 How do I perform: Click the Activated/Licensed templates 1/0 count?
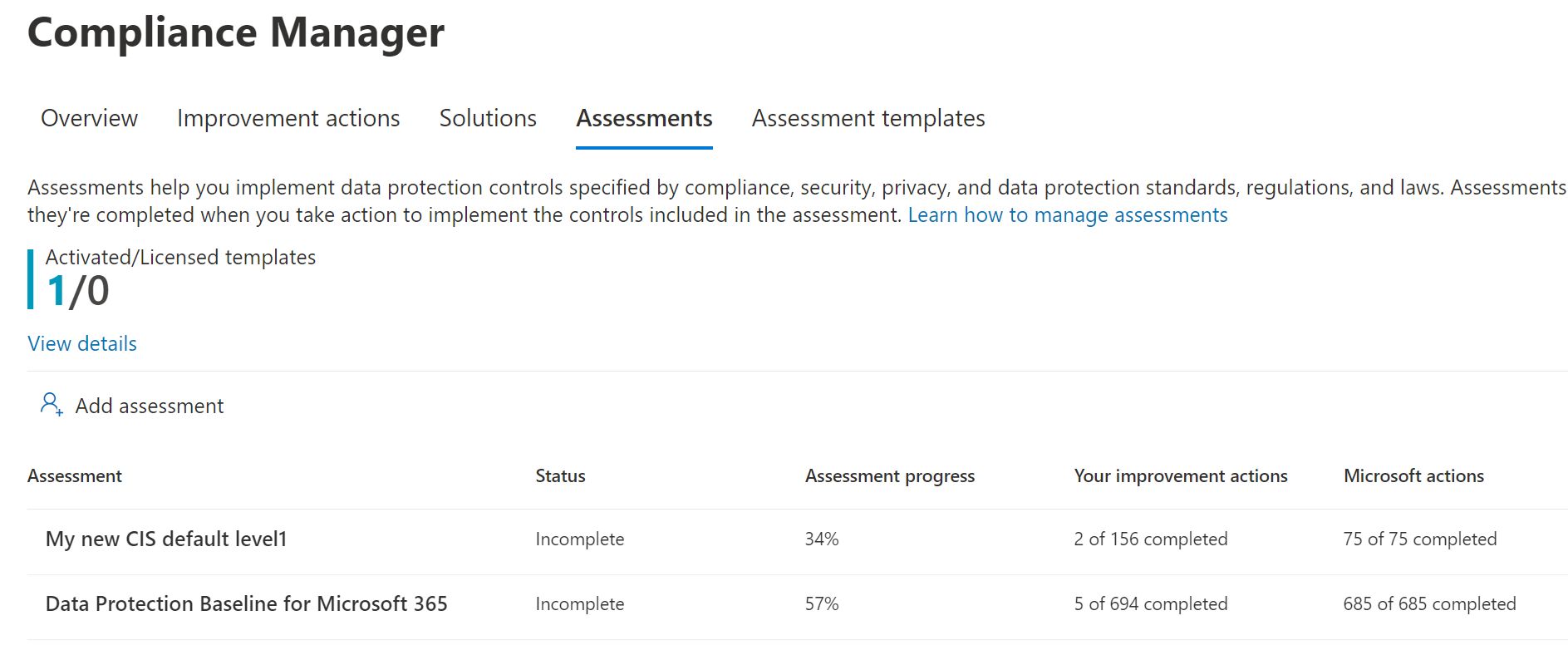pos(78,291)
